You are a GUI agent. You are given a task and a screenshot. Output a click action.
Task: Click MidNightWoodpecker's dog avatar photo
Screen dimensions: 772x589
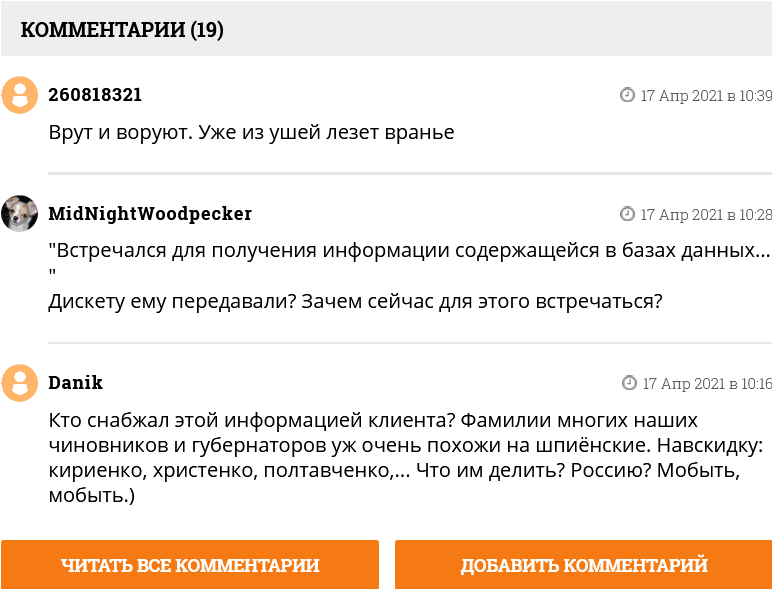coord(20,214)
